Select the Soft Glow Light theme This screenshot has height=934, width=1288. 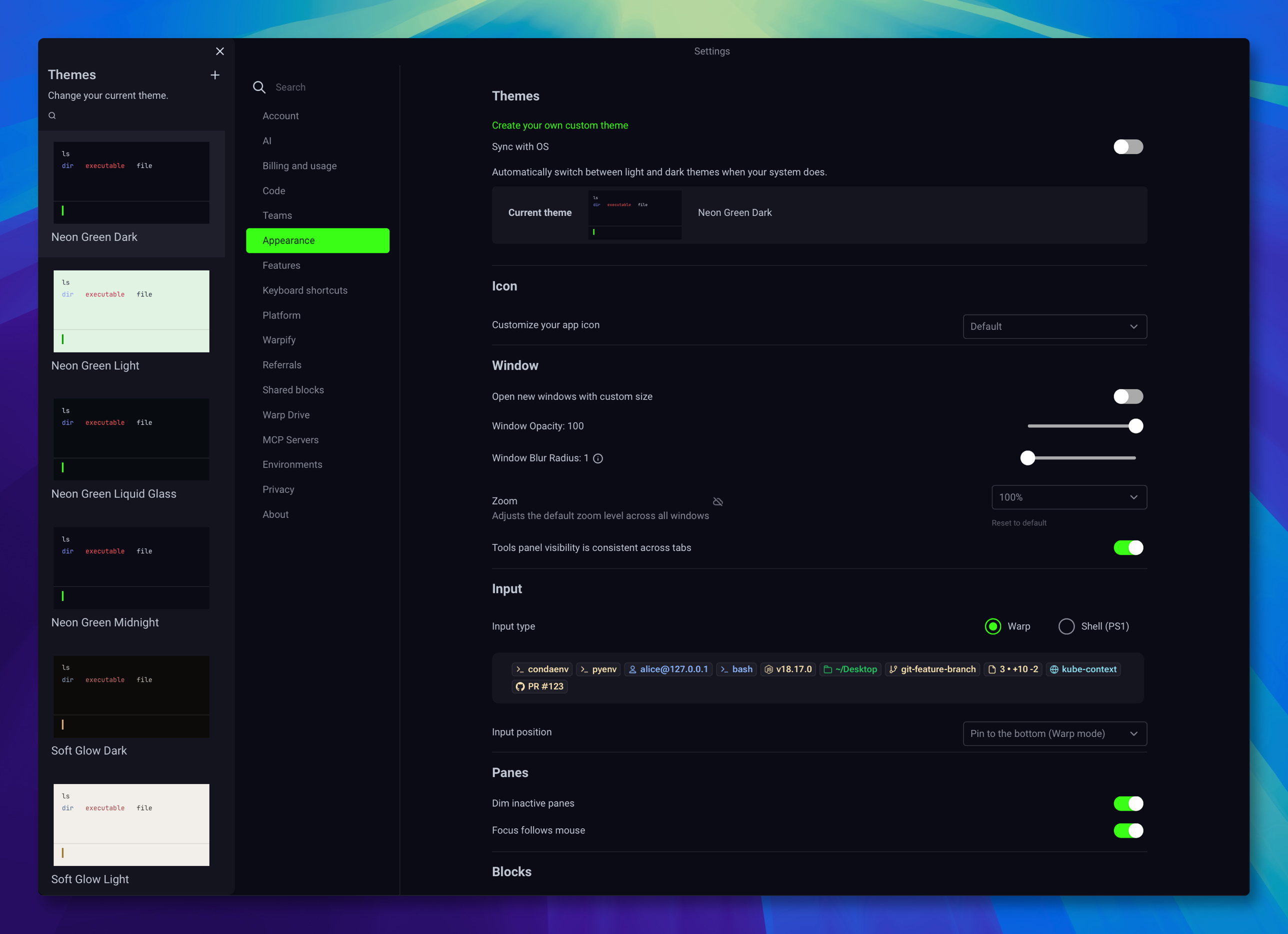point(131,825)
